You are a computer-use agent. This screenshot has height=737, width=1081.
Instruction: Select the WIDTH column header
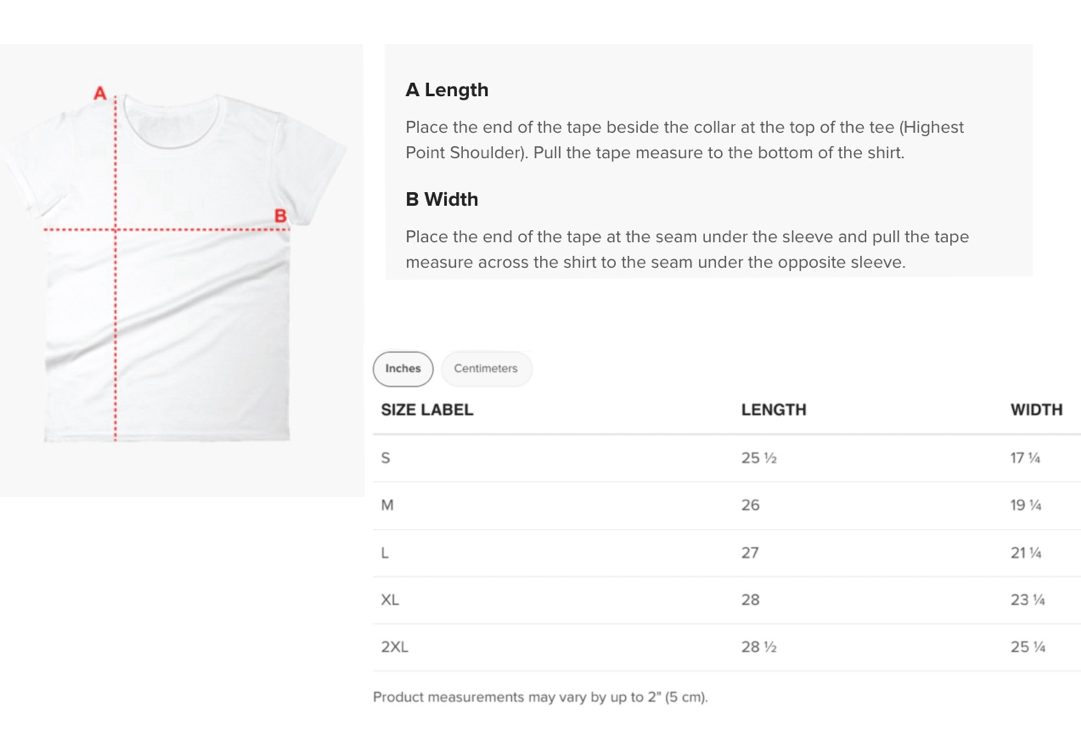(1036, 410)
